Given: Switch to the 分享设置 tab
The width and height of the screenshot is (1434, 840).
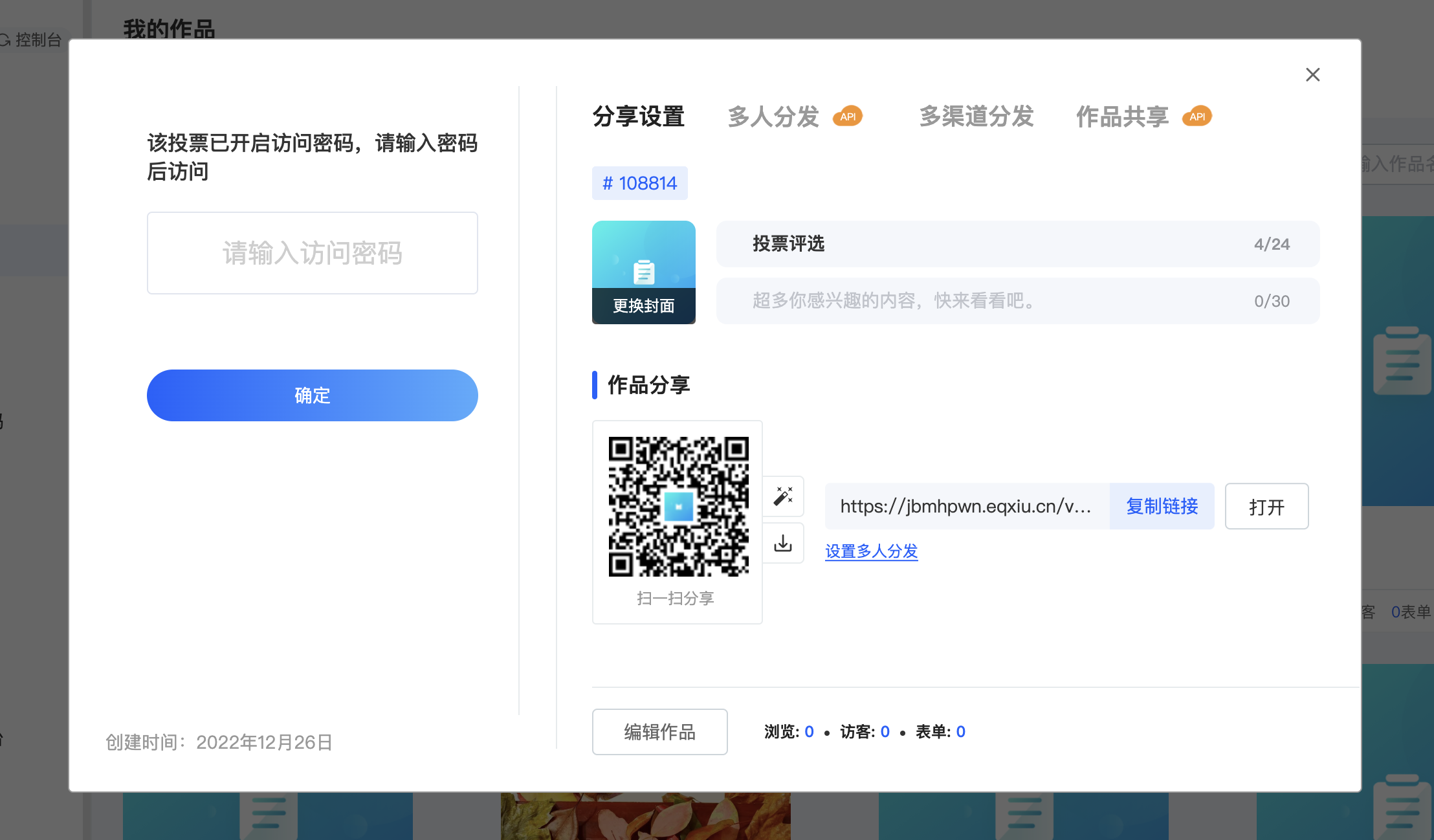Looking at the screenshot, I should pos(639,116).
